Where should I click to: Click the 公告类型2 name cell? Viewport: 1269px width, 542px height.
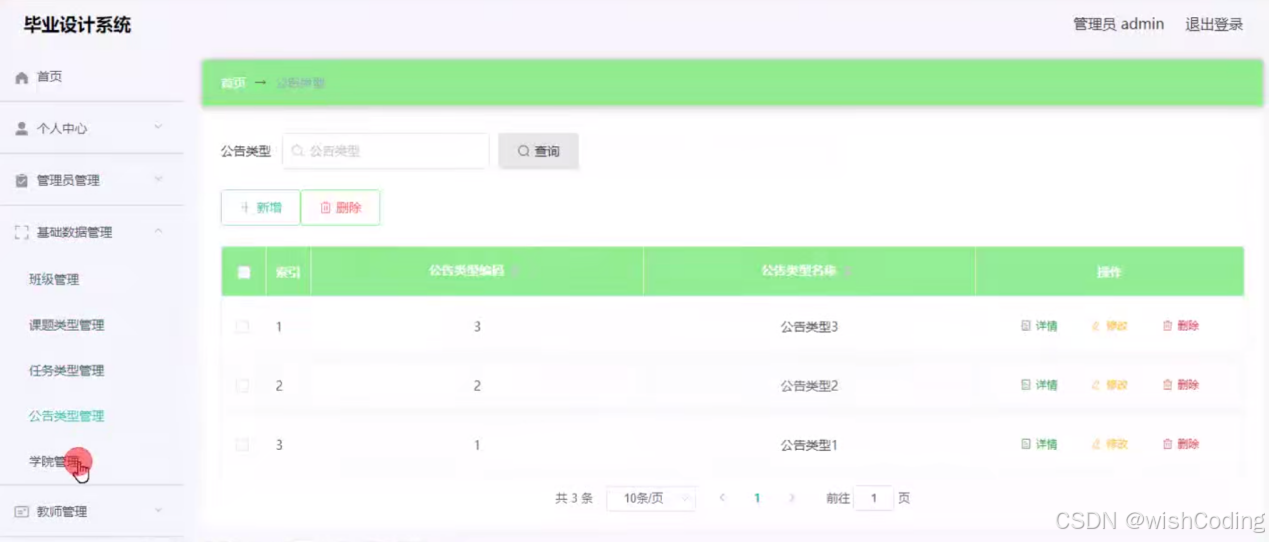(809, 386)
